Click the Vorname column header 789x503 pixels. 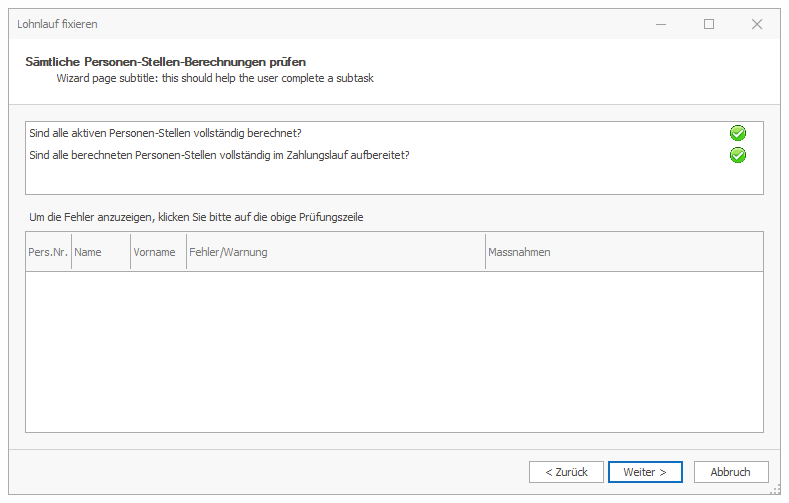point(157,252)
